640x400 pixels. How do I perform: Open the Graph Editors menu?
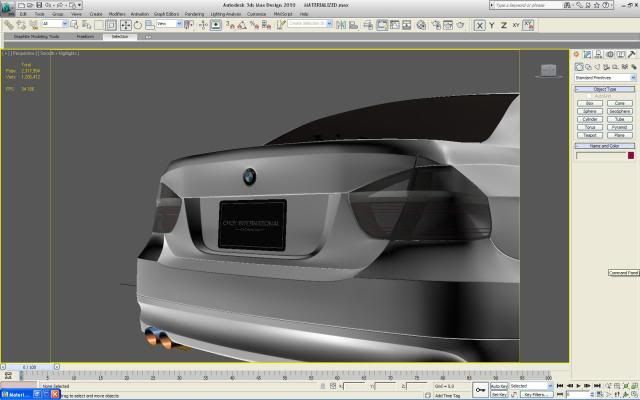[166, 14]
